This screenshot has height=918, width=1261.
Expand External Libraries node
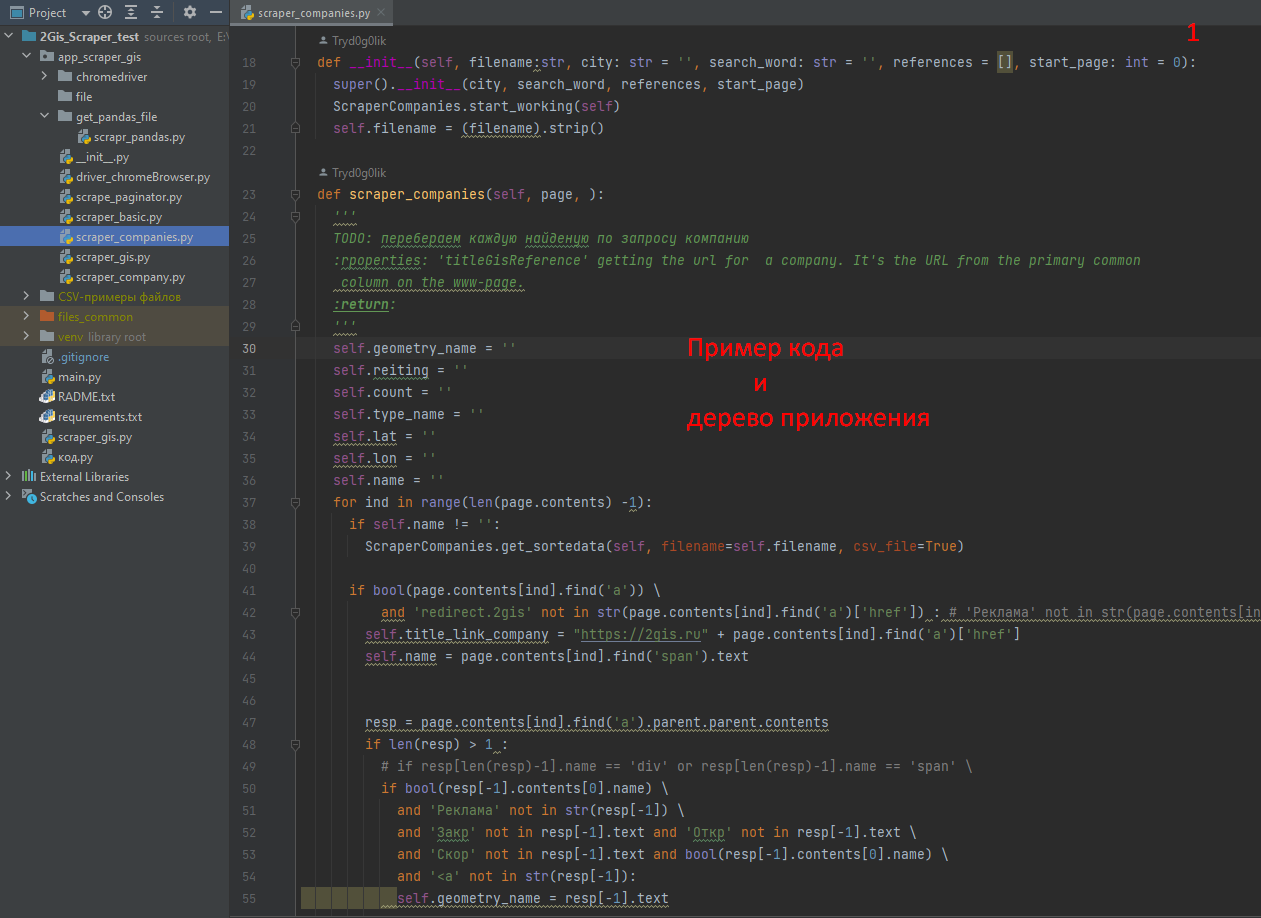[9, 477]
